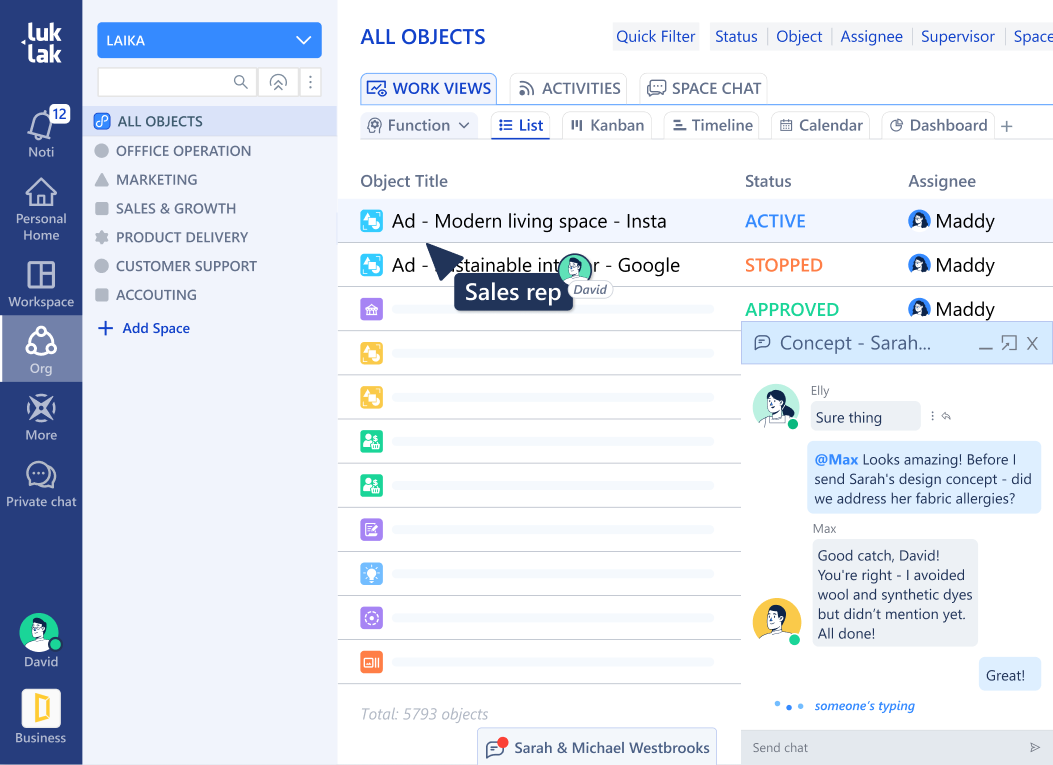Click the send arrow in chat
This screenshot has height=765, width=1053.
tap(1034, 748)
